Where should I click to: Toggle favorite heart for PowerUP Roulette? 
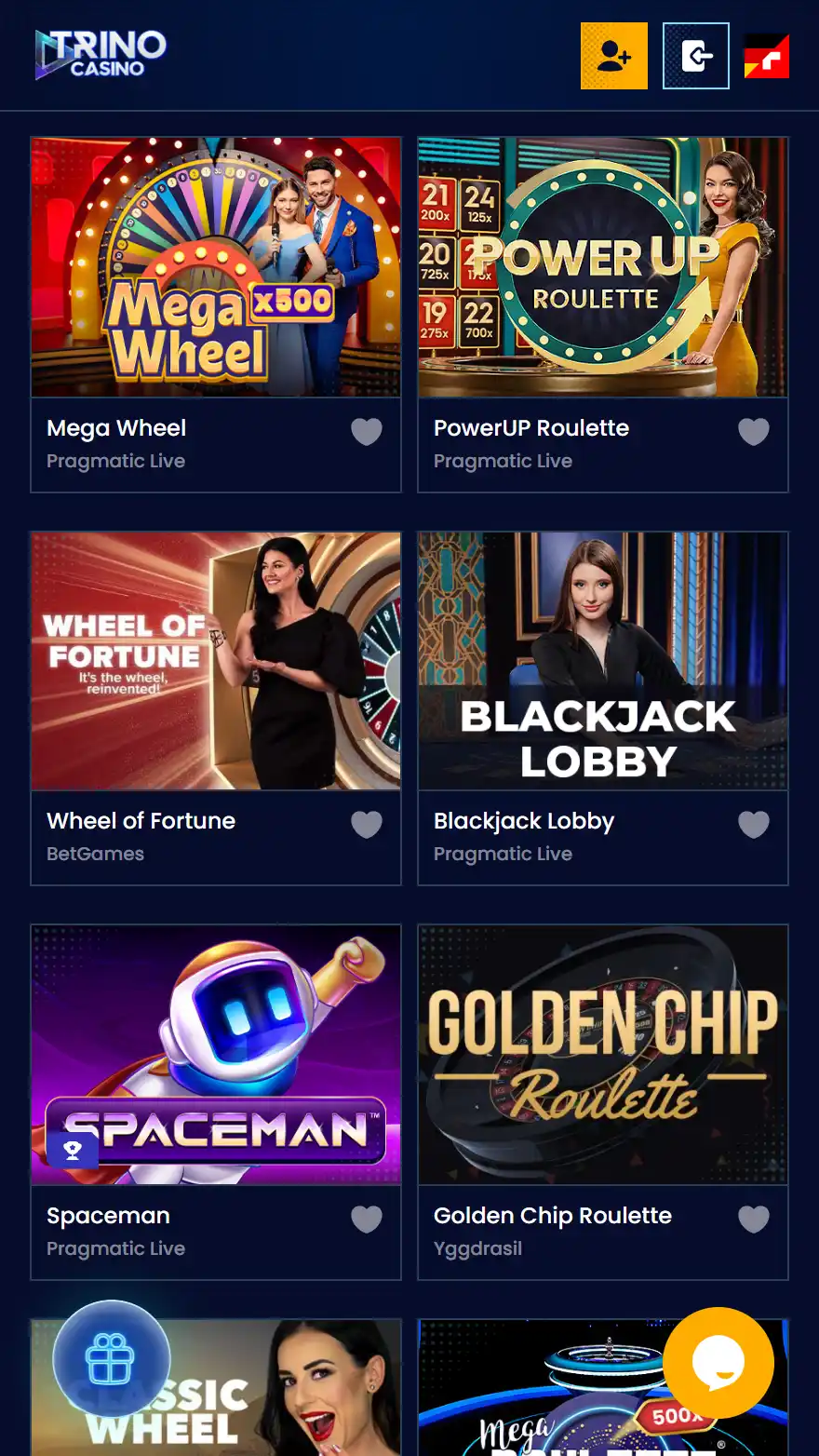tap(754, 431)
